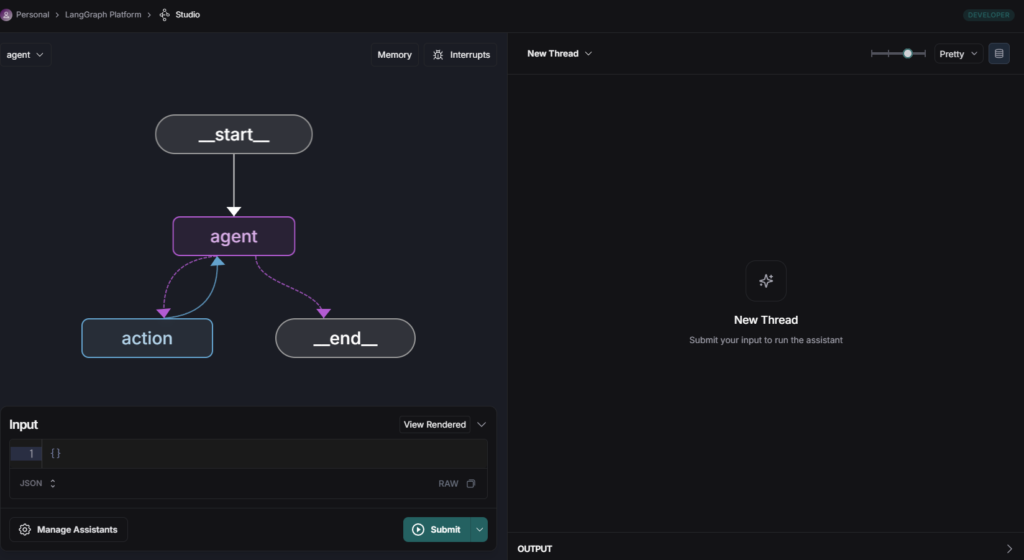Toggle the View Rendered option
Image resolution: width=1024 pixels, height=560 pixels.
point(434,424)
